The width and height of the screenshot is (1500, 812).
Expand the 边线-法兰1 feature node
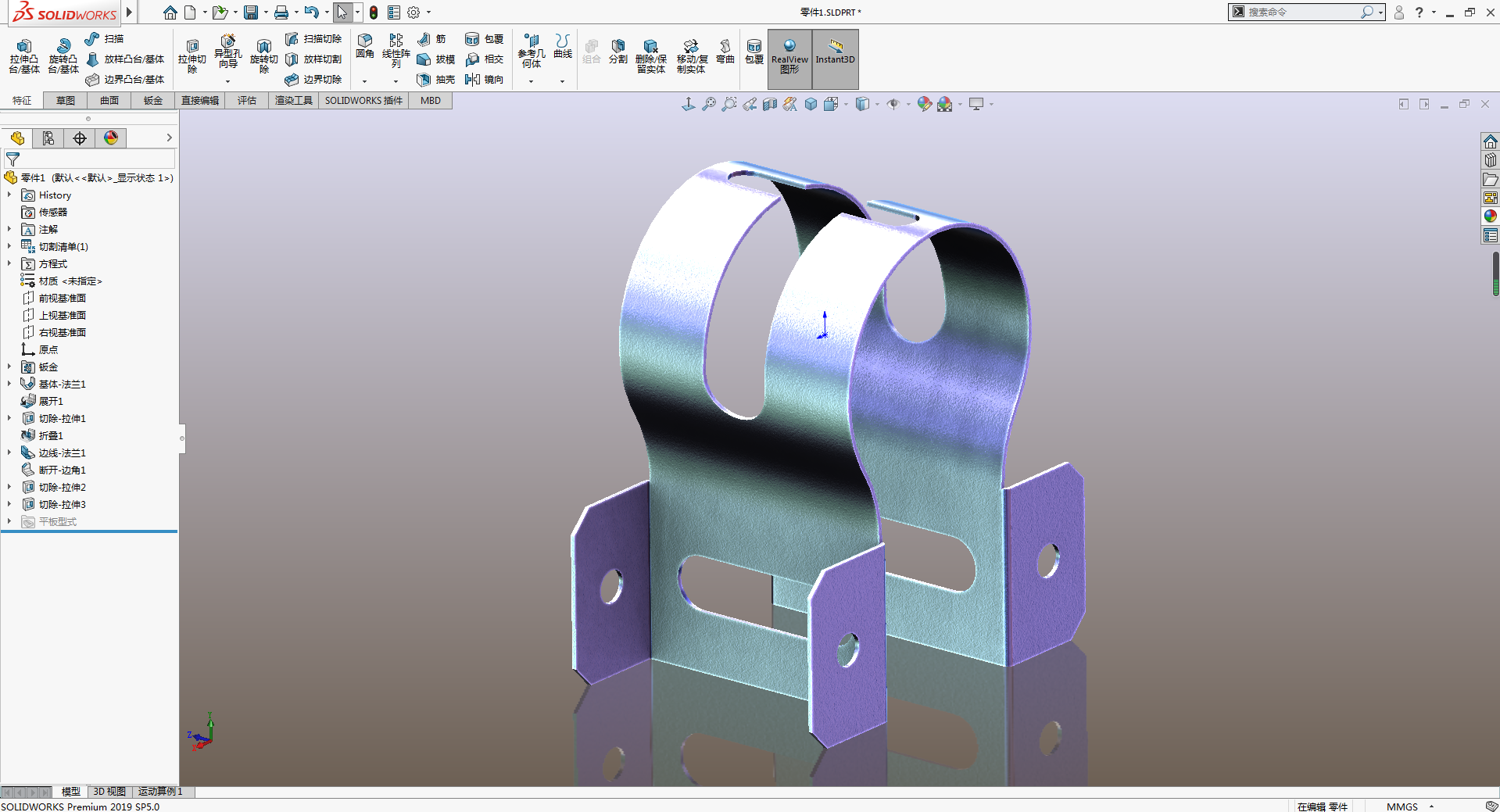(9, 453)
